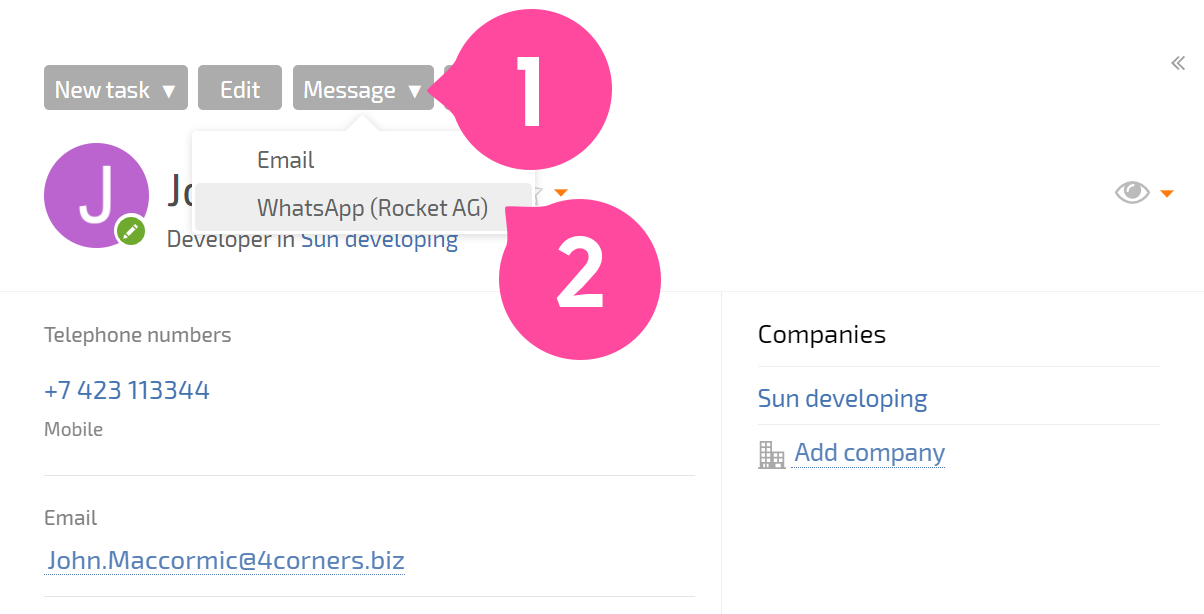Click the Add company link
The width and height of the screenshot is (1204, 614).
869,453
